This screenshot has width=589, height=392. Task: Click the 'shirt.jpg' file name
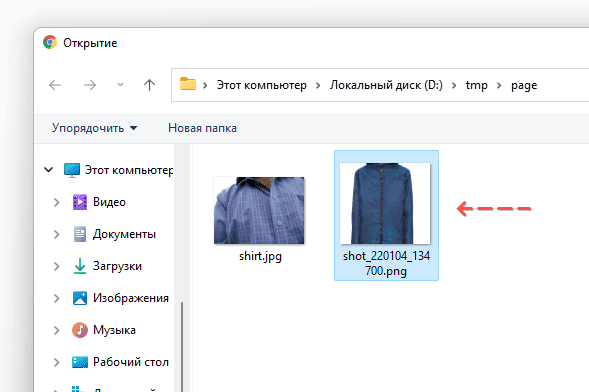[260, 256]
